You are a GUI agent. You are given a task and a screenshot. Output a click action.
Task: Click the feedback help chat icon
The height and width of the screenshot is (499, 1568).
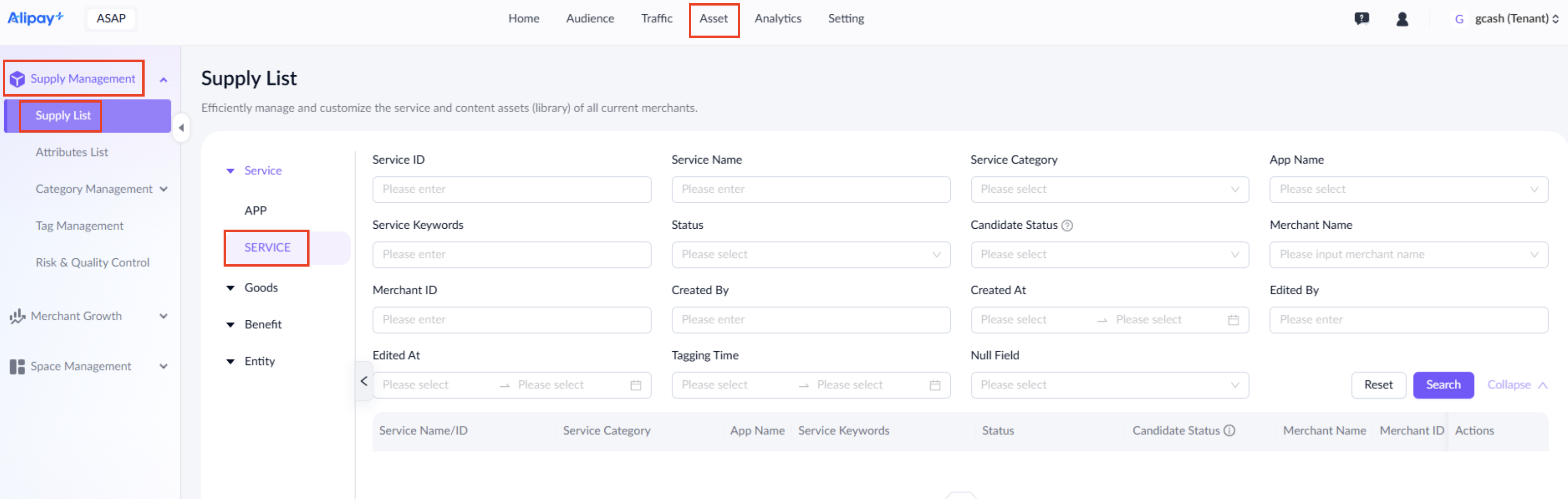coord(1361,19)
